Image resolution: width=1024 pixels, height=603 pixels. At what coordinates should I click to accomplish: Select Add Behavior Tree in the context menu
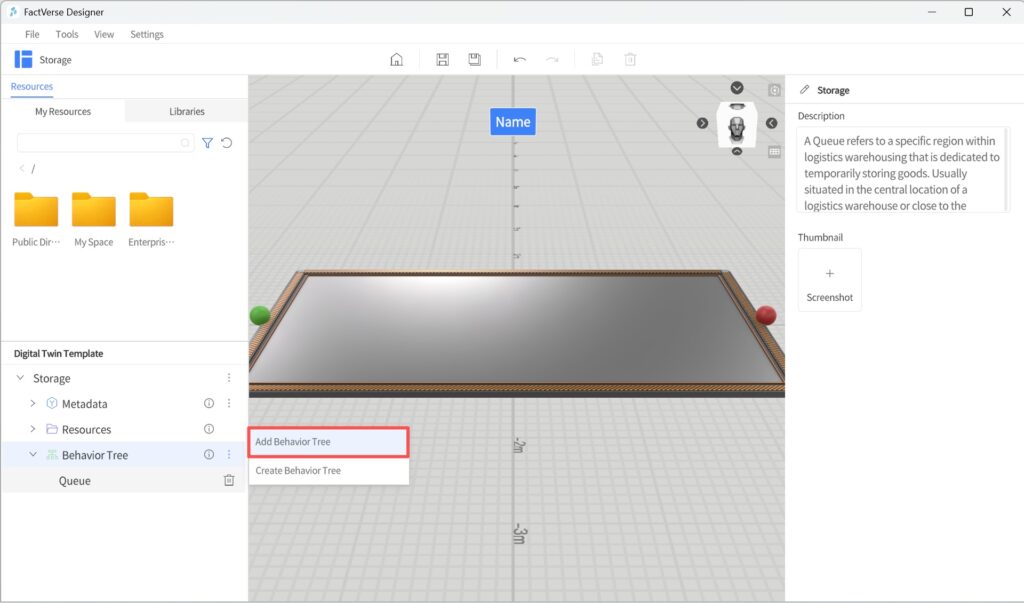[328, 441]
